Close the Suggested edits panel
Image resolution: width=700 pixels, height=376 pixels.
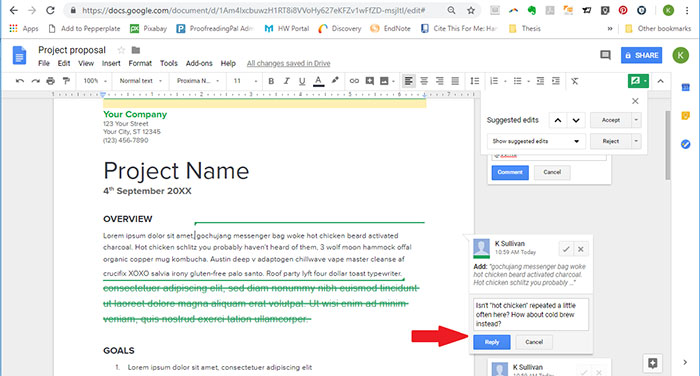pyautogui.click(x=635, y=101)
